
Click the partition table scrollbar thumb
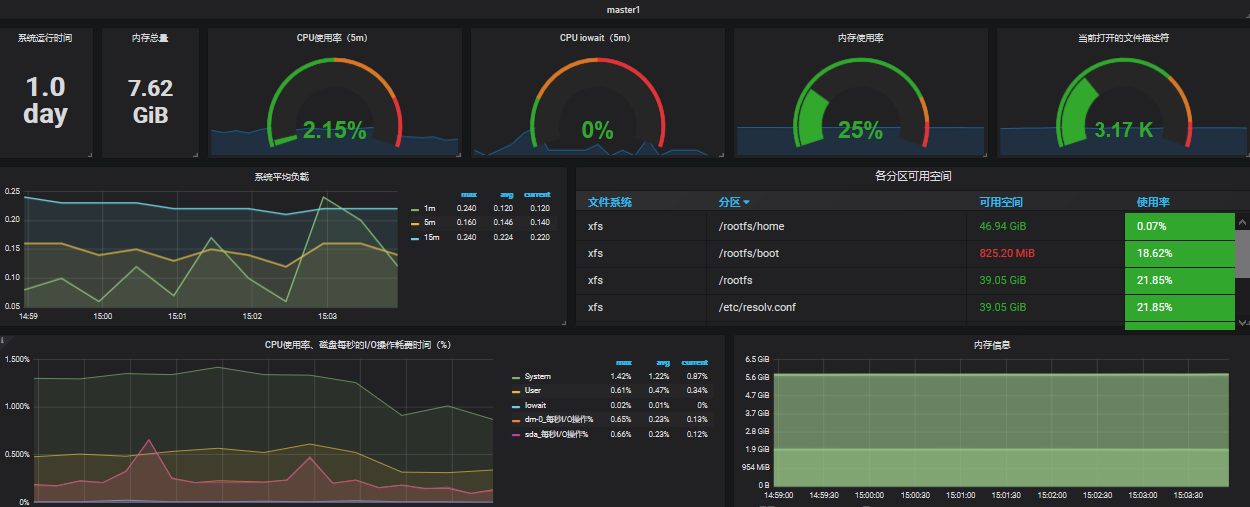click(1243, 253)
